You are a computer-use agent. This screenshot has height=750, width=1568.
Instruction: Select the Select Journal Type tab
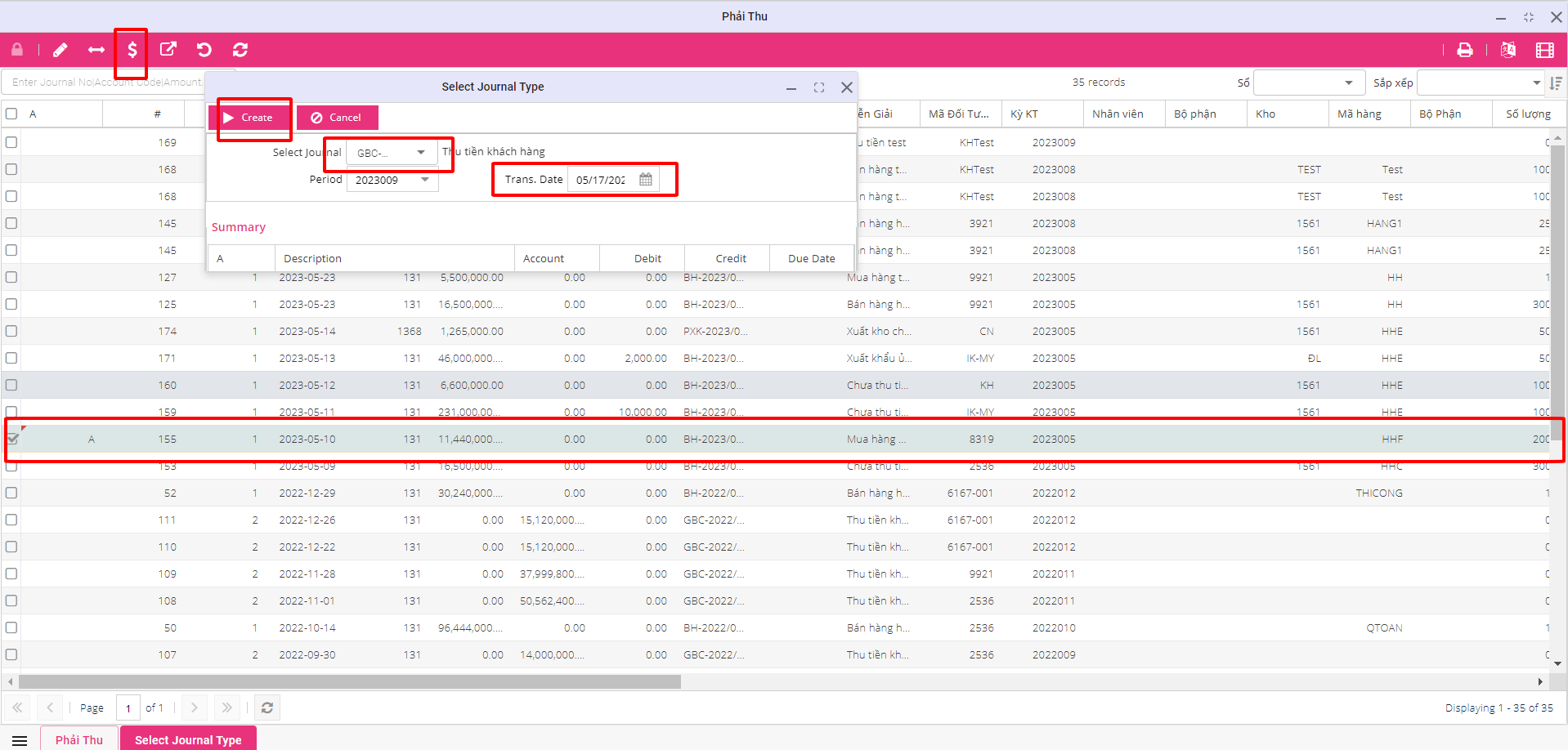click(x=188, y=739)
